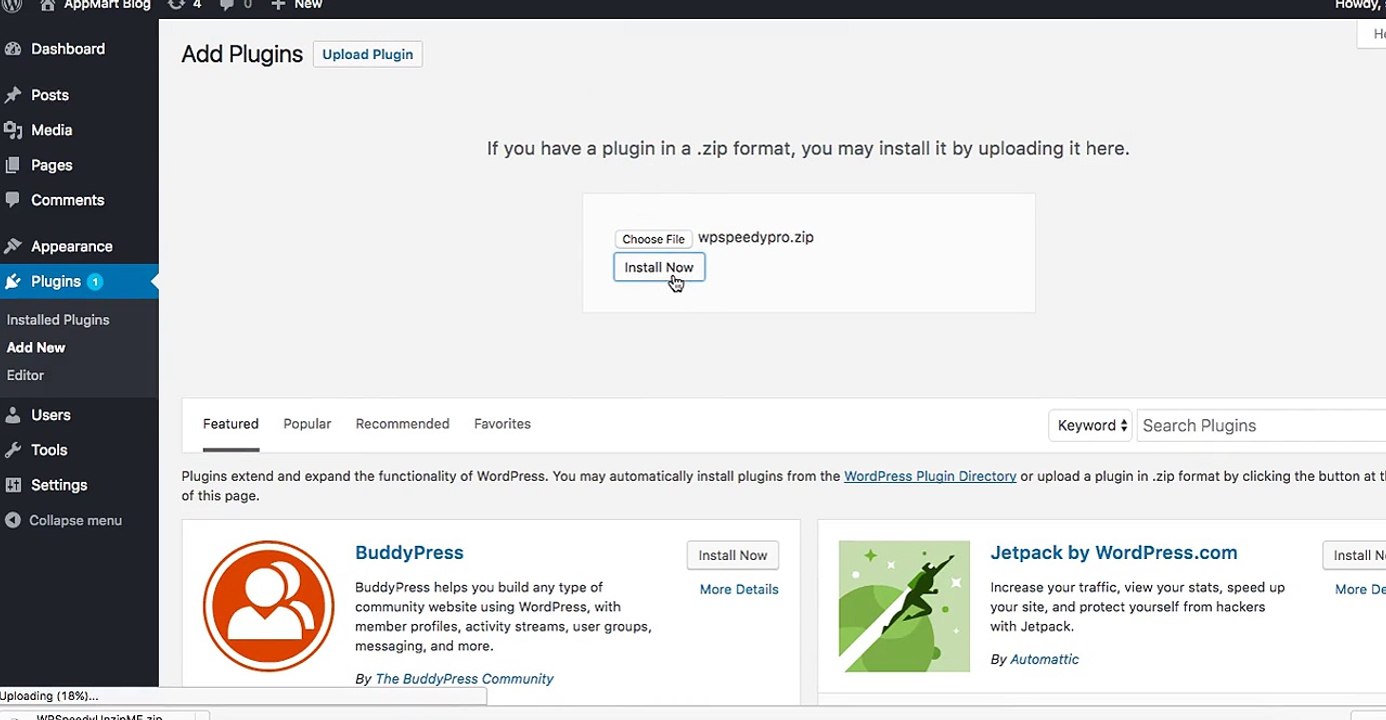Viewport: 1386px width, 720px height.
Task: Switch to the Popular tab
Action: point(307,424)
